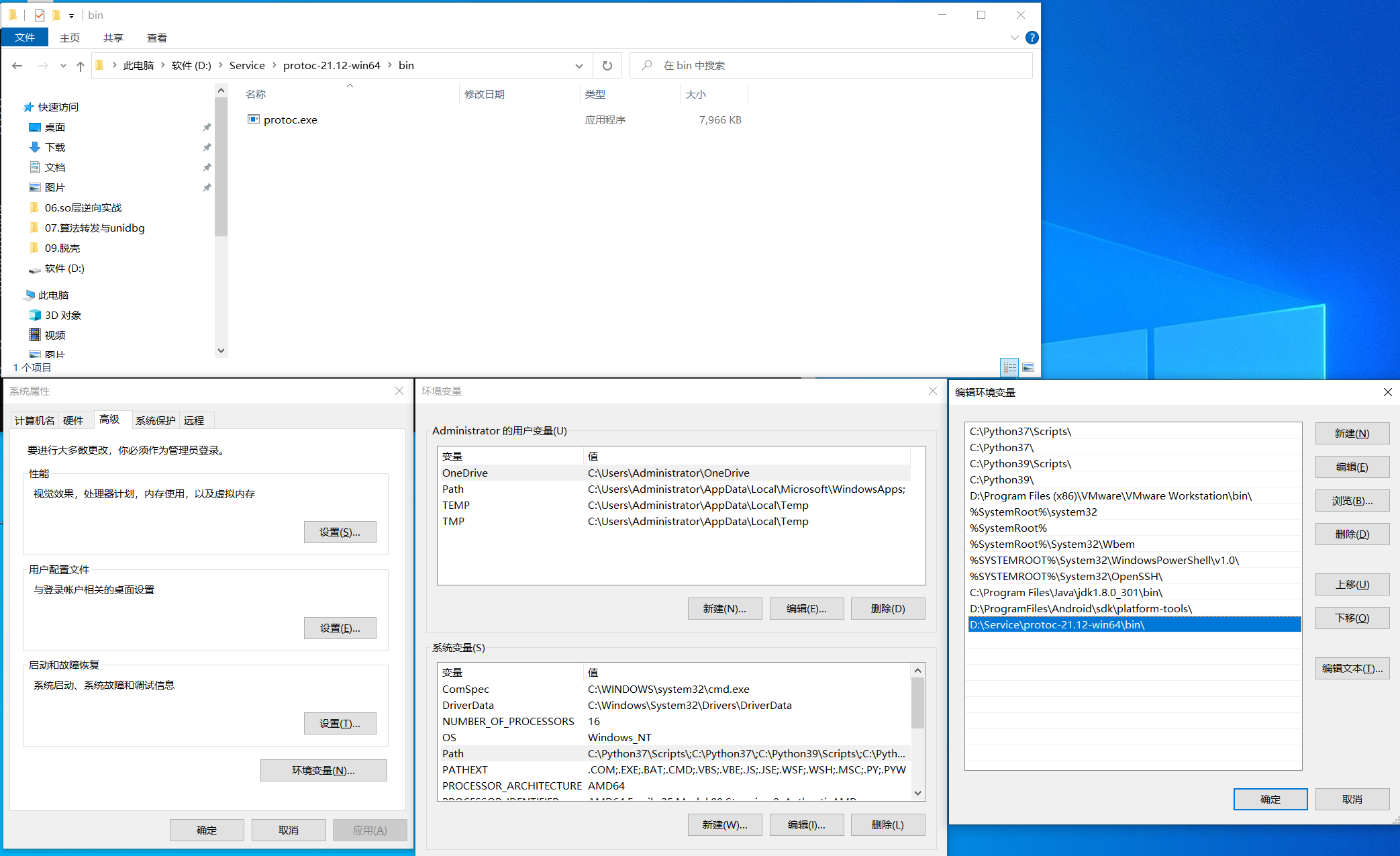Switch to details view button
This screenshot has width=1400, height=856.
tap(1009, 367)
